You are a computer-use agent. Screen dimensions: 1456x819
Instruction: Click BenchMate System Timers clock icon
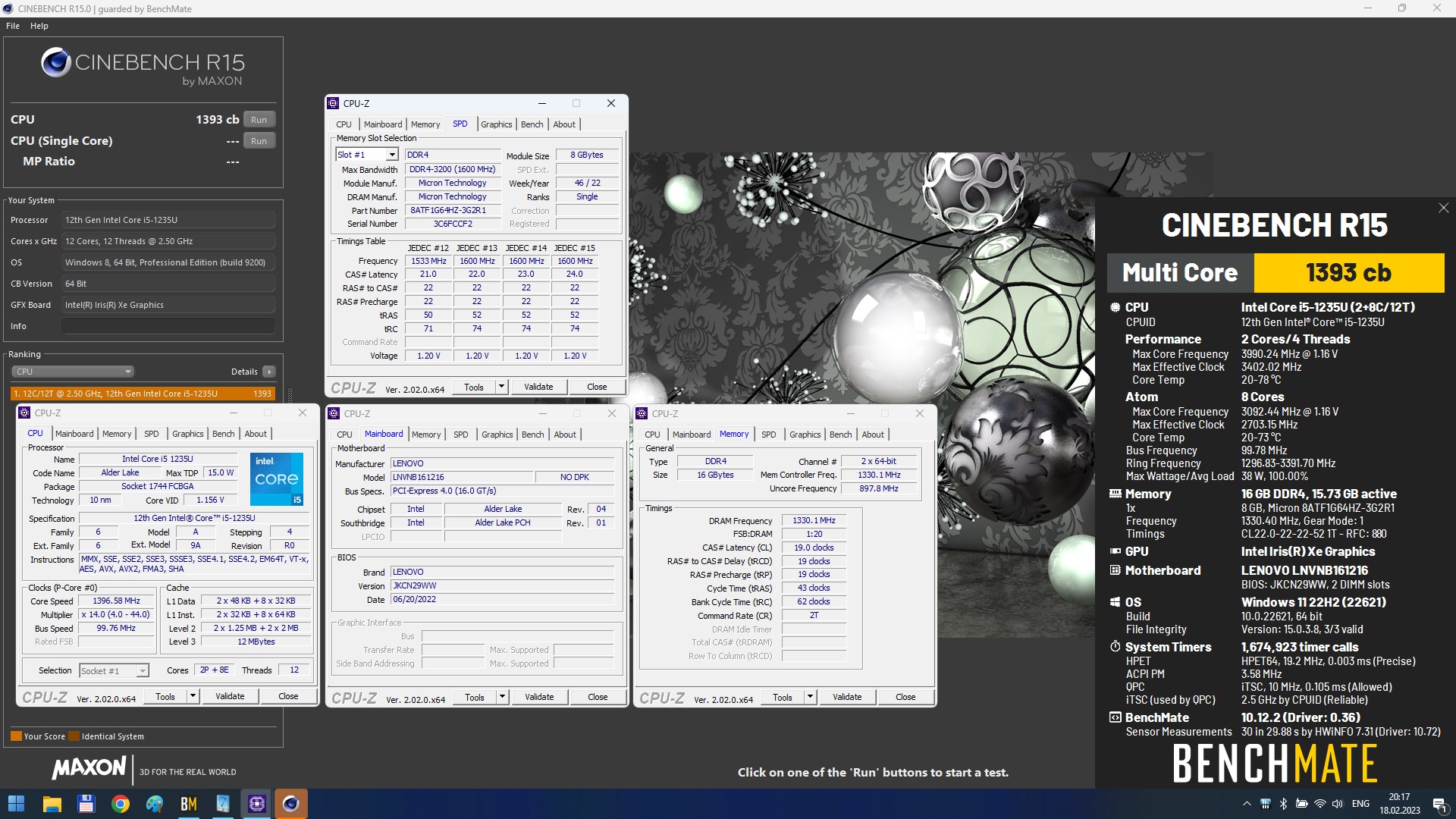(x=1115, y=647)
